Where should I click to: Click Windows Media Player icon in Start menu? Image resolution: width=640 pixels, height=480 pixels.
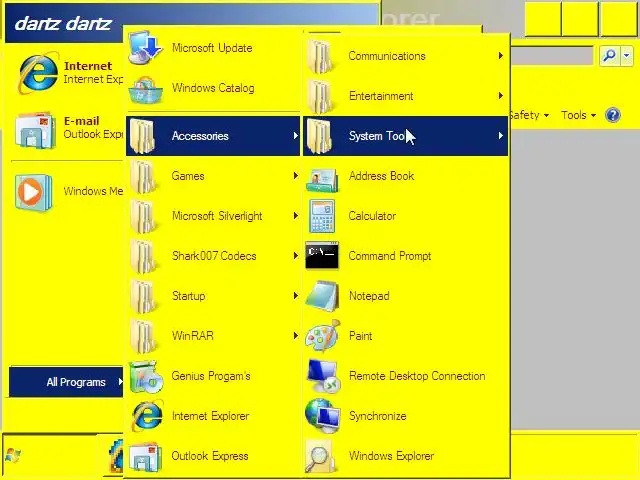tap(33, 193)
